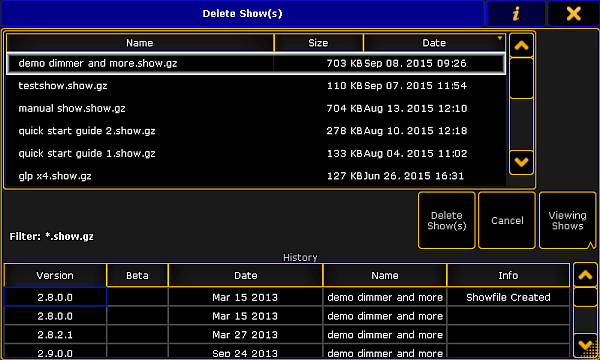This screenshot has height=360, width=600.
Task: Open the info help icon
Action: click(515, 14)
